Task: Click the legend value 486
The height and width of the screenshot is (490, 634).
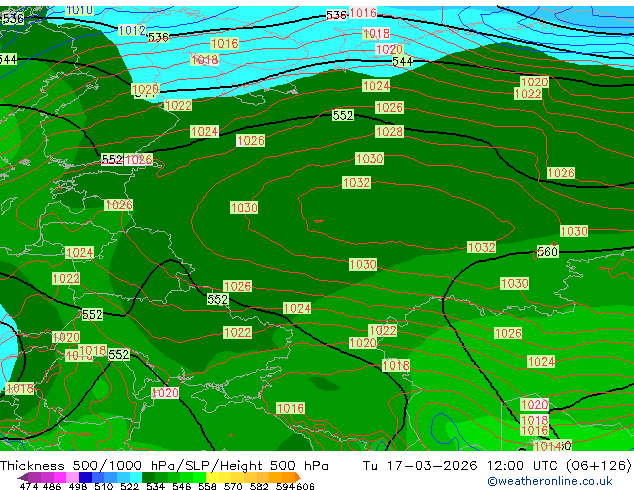Action: pos(52,486)
